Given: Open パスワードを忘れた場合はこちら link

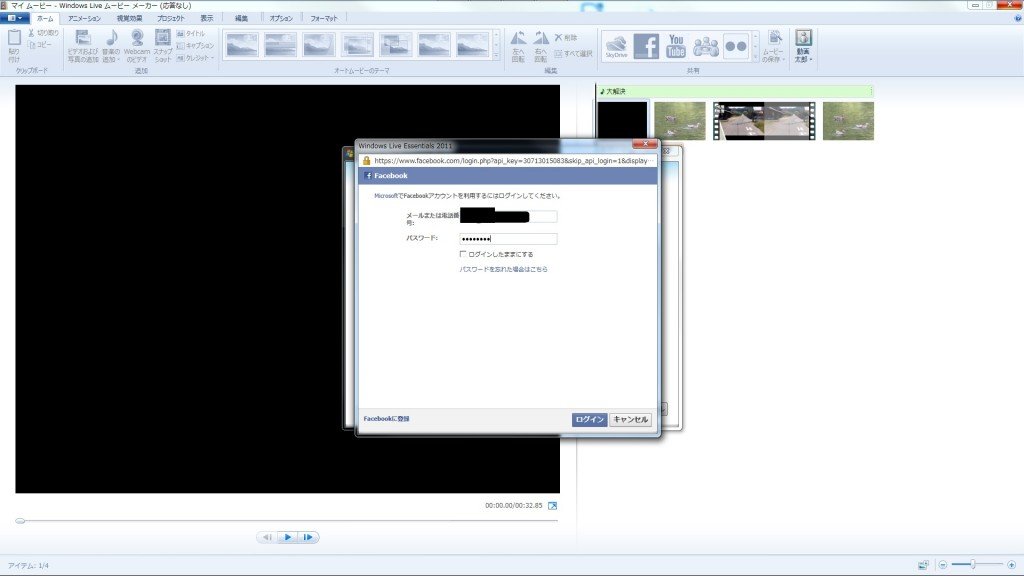Looking at the screenshot, I should coord(504,269).
